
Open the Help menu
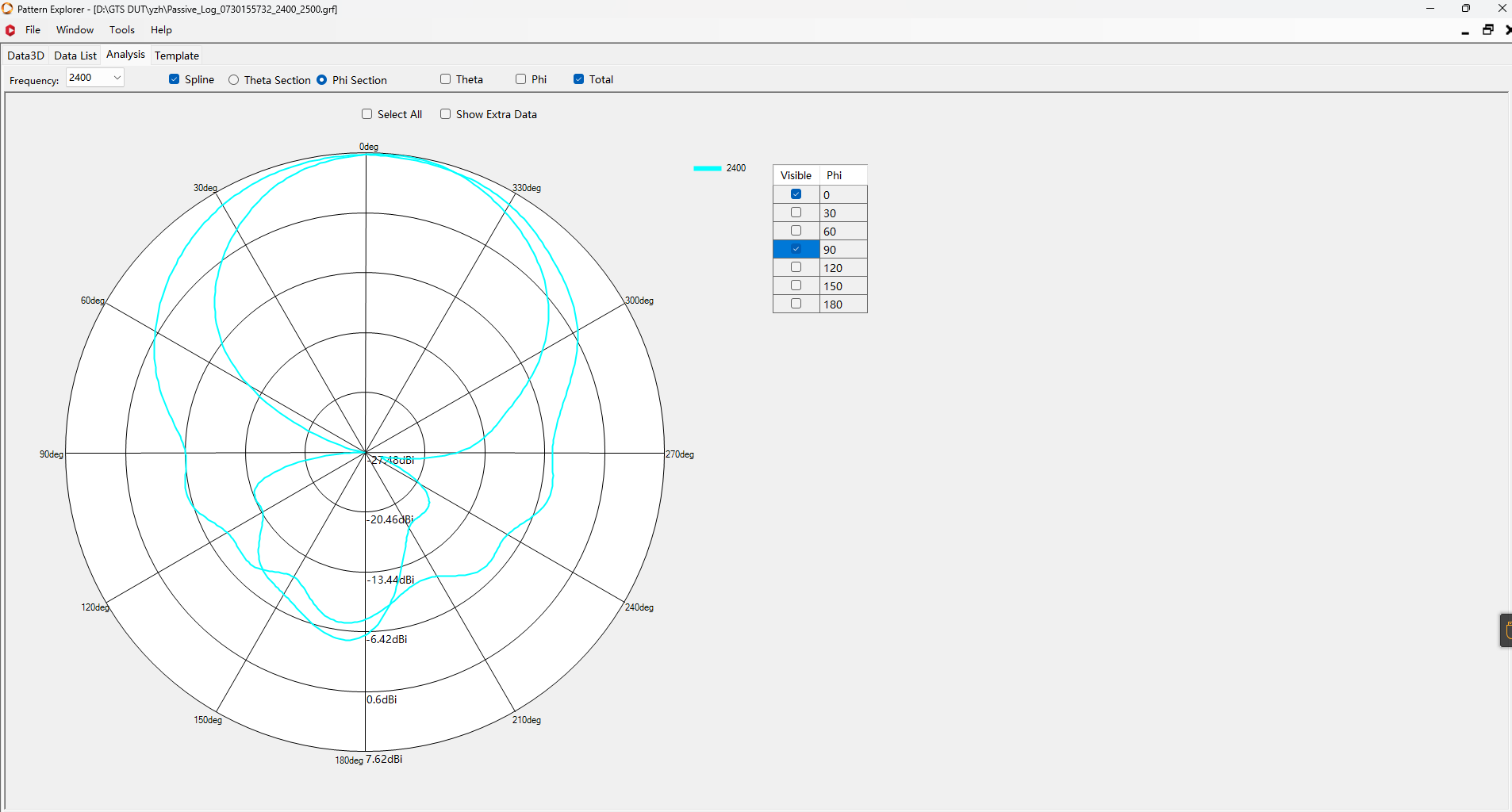coord(161,30)
